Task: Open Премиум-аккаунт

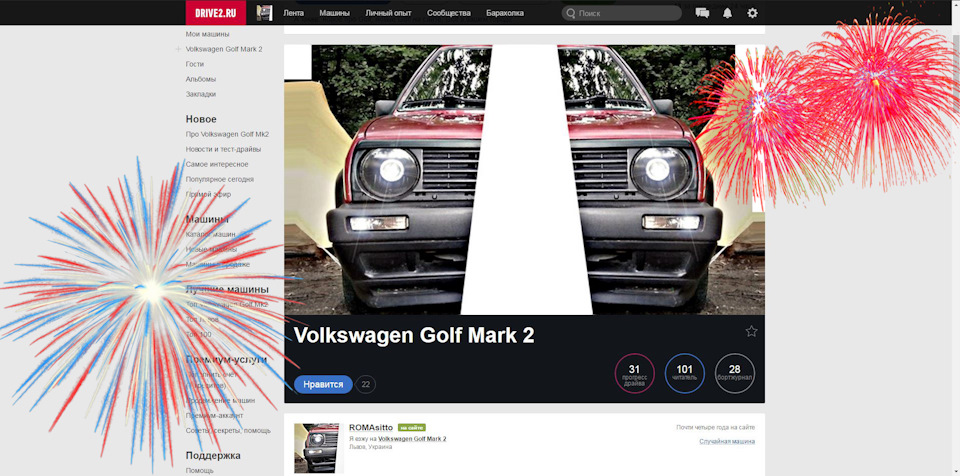Action: point(214,415)
